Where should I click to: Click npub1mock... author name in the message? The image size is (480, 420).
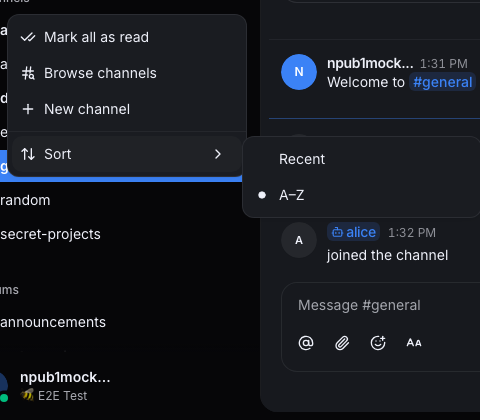[x=370, y=63]
